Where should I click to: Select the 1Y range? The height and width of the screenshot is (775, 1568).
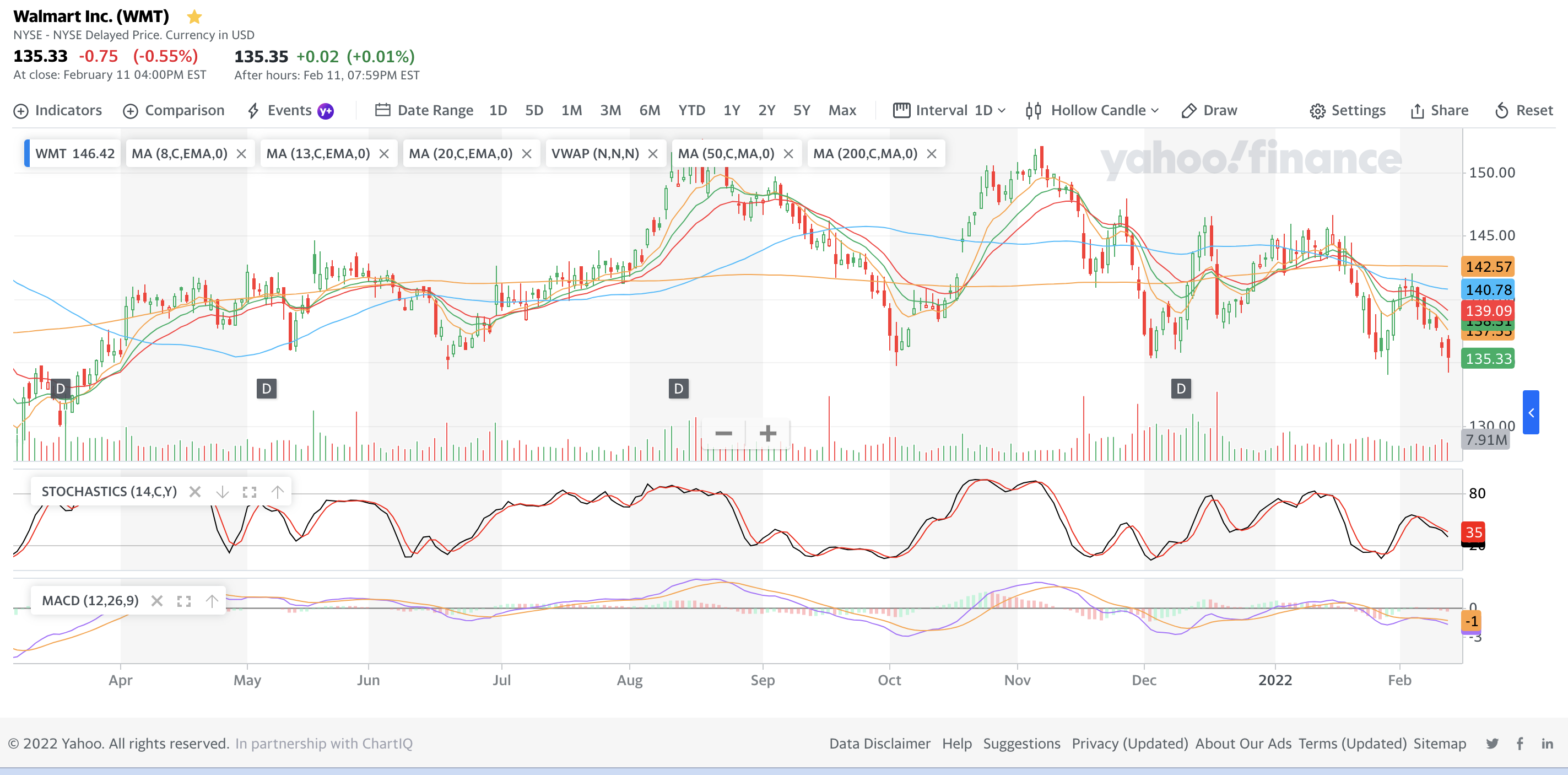[x=731, y=110]
